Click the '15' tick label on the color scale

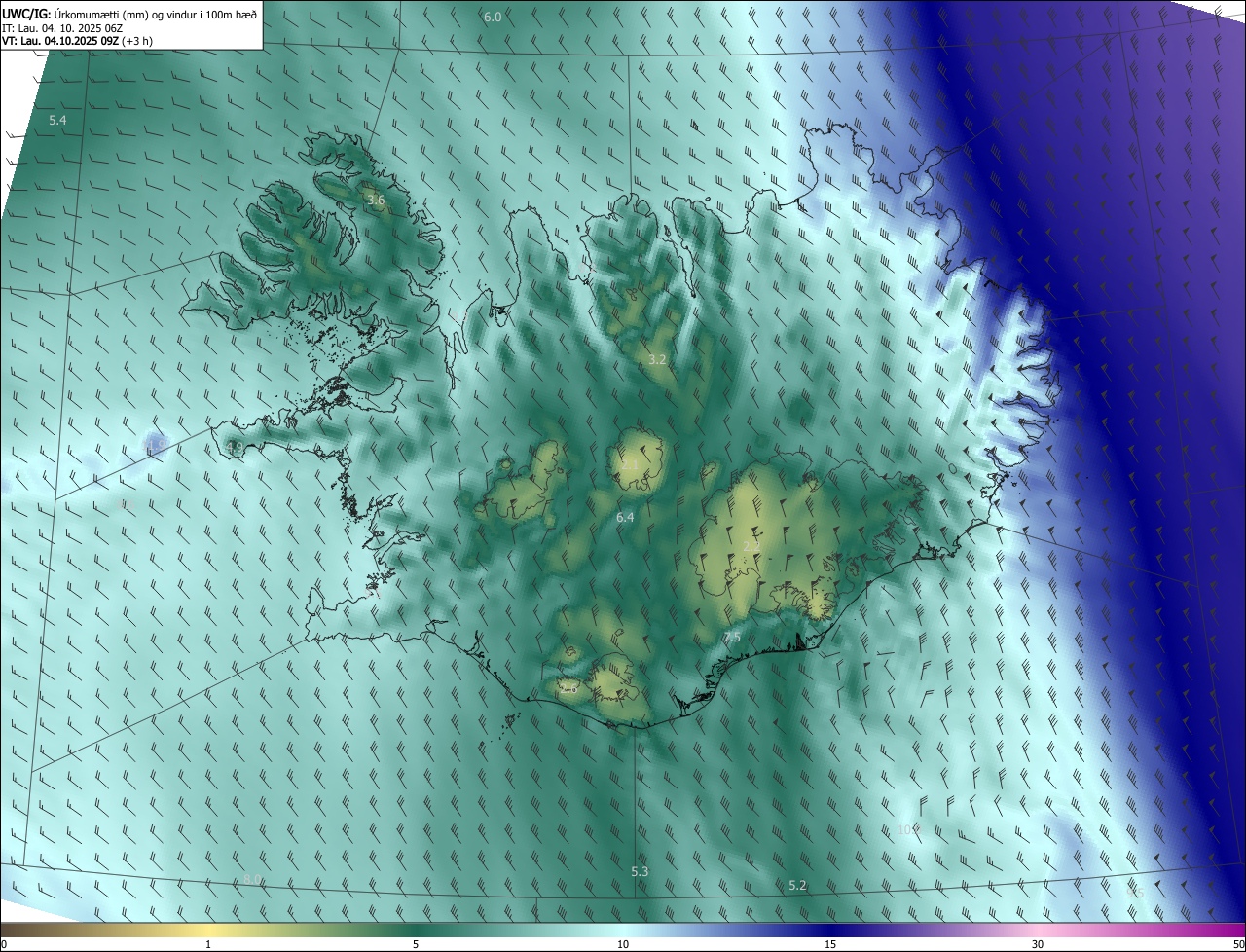830,944
